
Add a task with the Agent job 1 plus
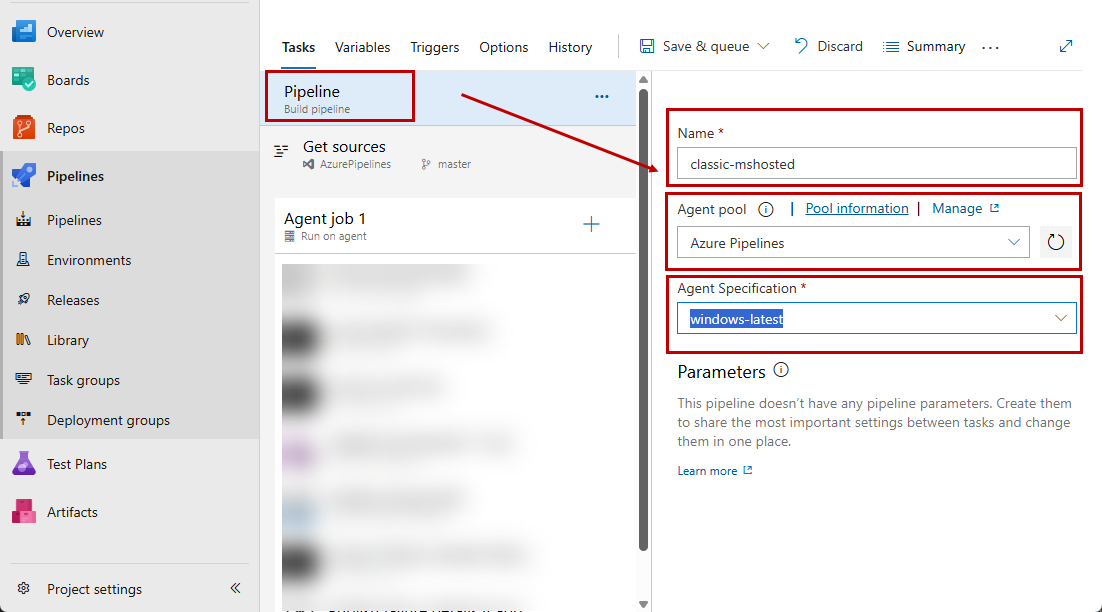click(x=591, y=224)
